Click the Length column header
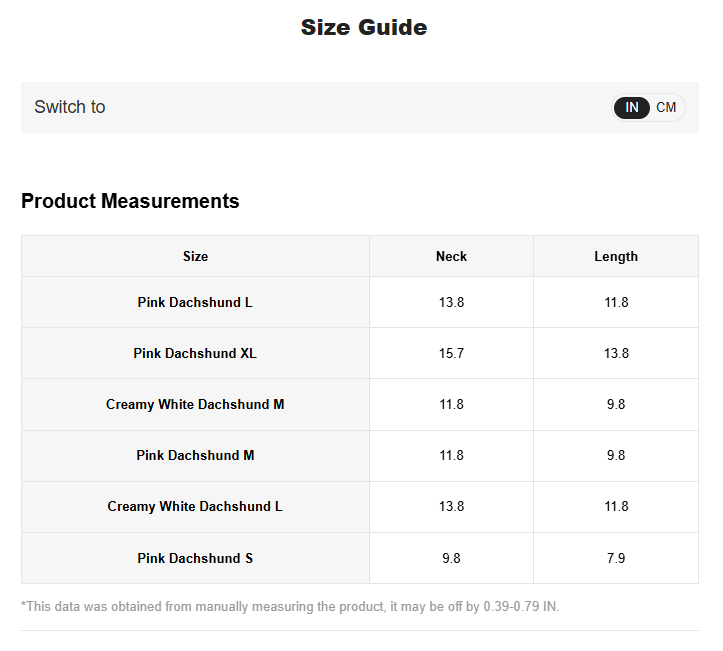 (616, 256)
